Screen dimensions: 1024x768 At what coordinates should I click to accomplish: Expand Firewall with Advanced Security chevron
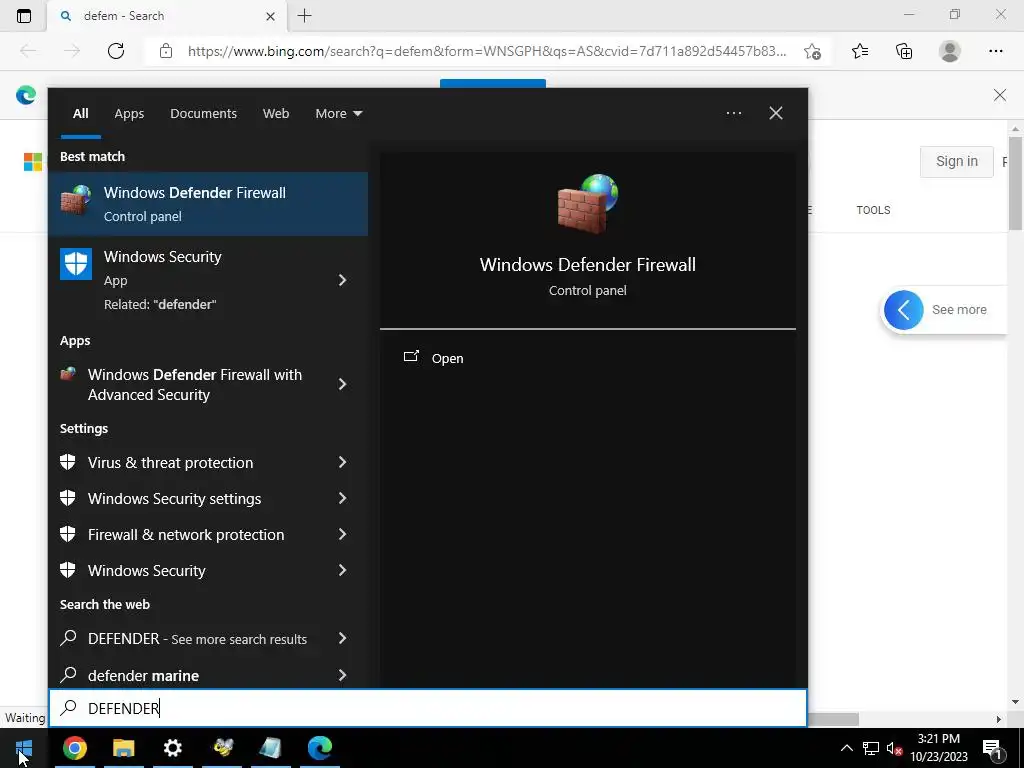pyautogui.click(x=342, y=384)
